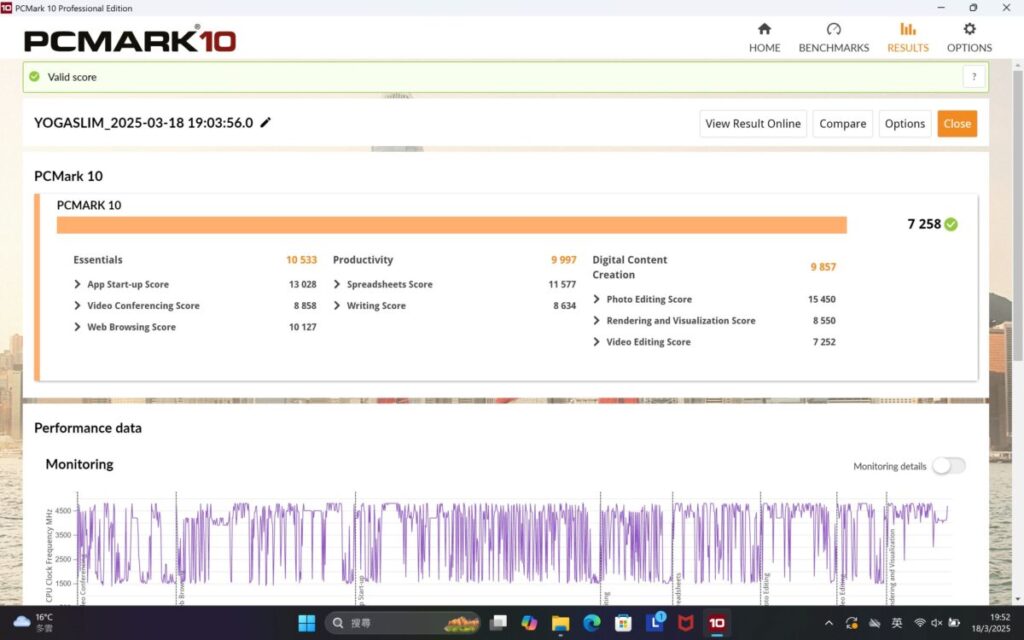The height and width of the screenshot is (640, 1024).
Task: Close the result with orange Close button
Action: point(957,123)
